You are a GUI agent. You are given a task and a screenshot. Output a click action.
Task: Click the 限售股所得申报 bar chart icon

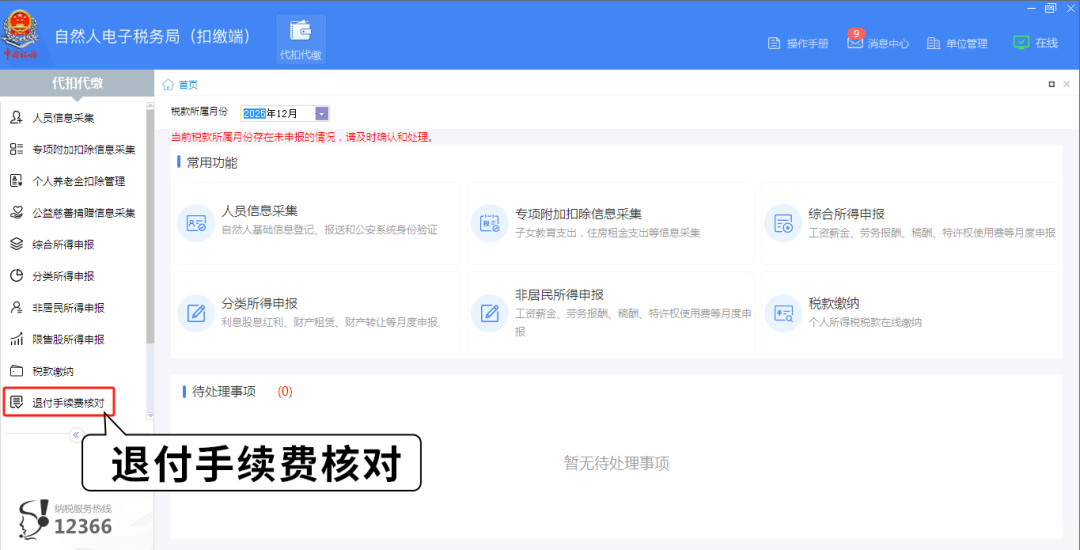coord(17,339)
